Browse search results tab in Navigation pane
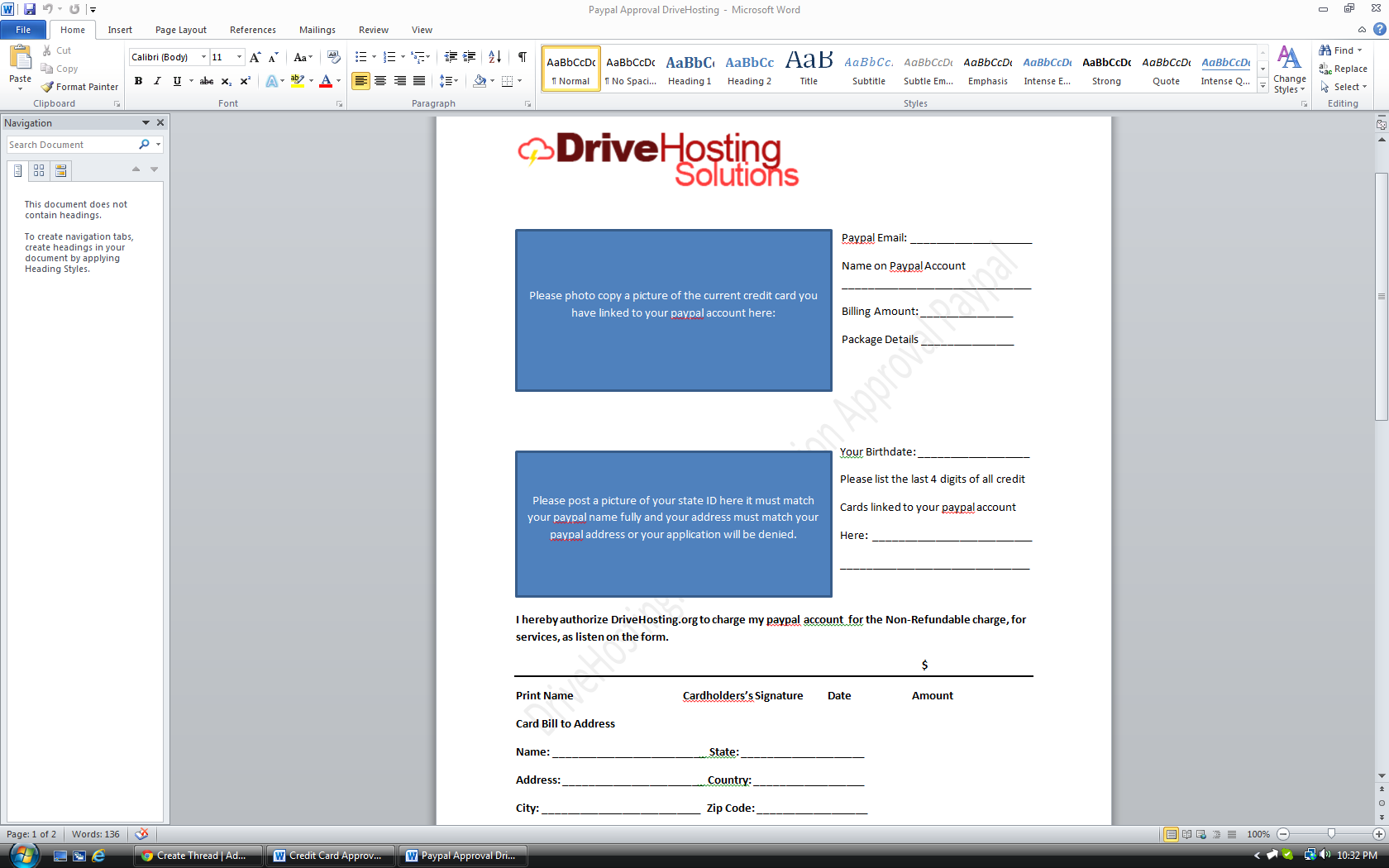The width and height of the screenshot is (1389, 868). (60, 170)
